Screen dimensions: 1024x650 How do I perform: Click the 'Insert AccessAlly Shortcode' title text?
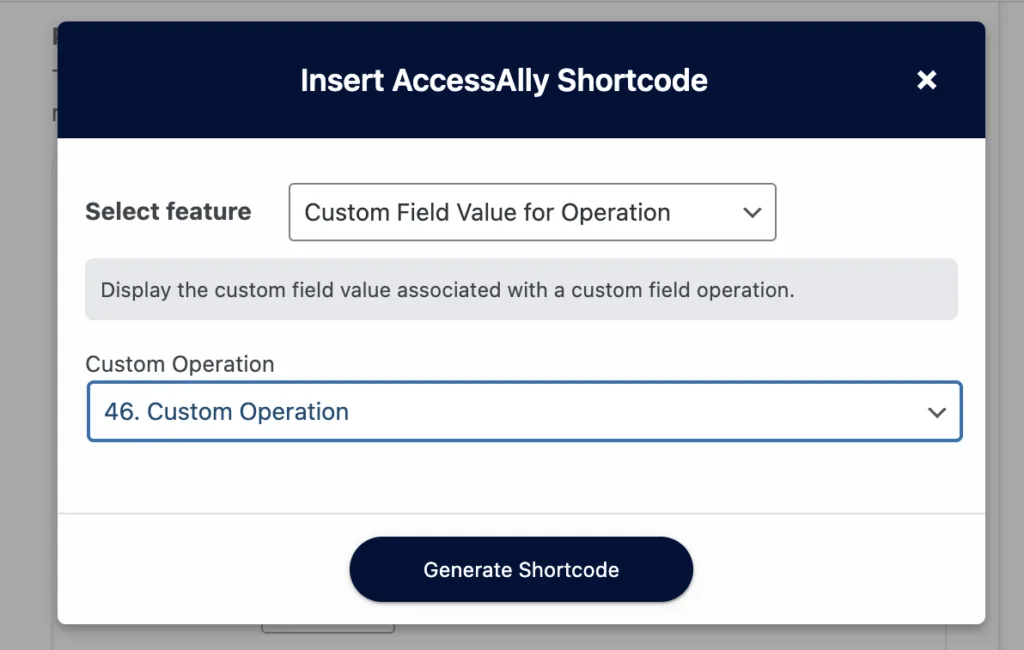pos(504,80)
